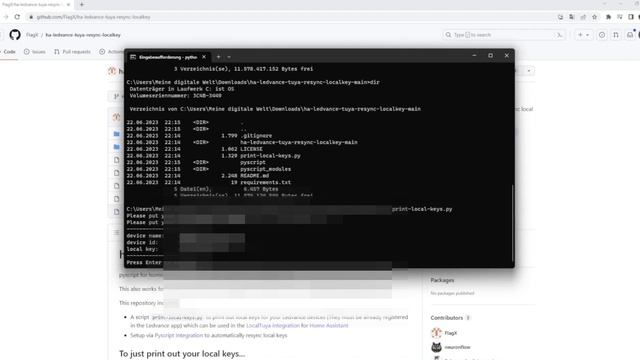
Task: Select the Eingabeaufforderung - python terminal tab
Action: pyautogui.click(x=168, y=57)
